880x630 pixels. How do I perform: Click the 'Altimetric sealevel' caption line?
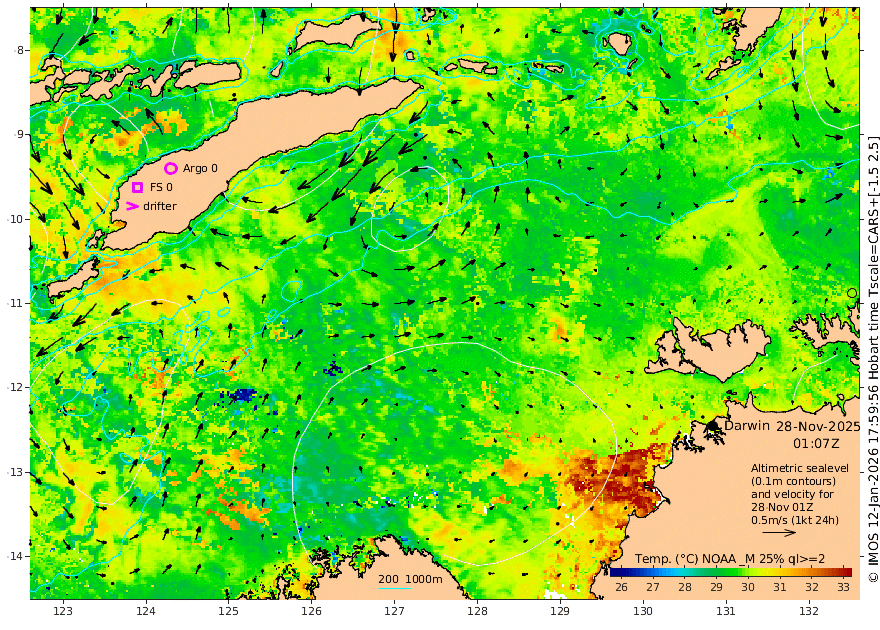tap(800, 468)
